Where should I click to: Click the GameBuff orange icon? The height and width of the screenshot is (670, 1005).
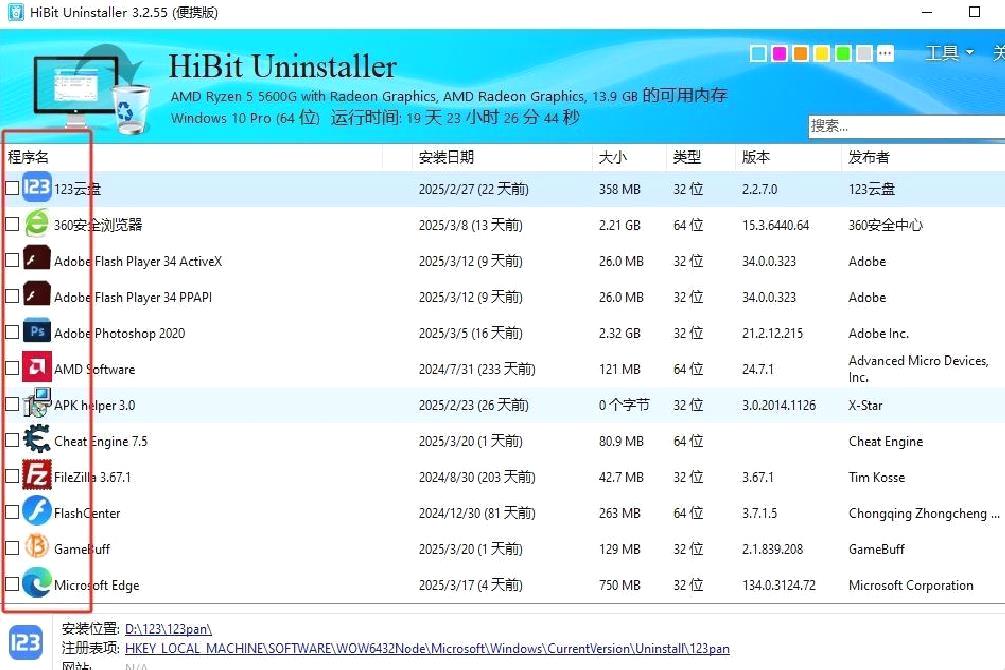coord(37,547)
